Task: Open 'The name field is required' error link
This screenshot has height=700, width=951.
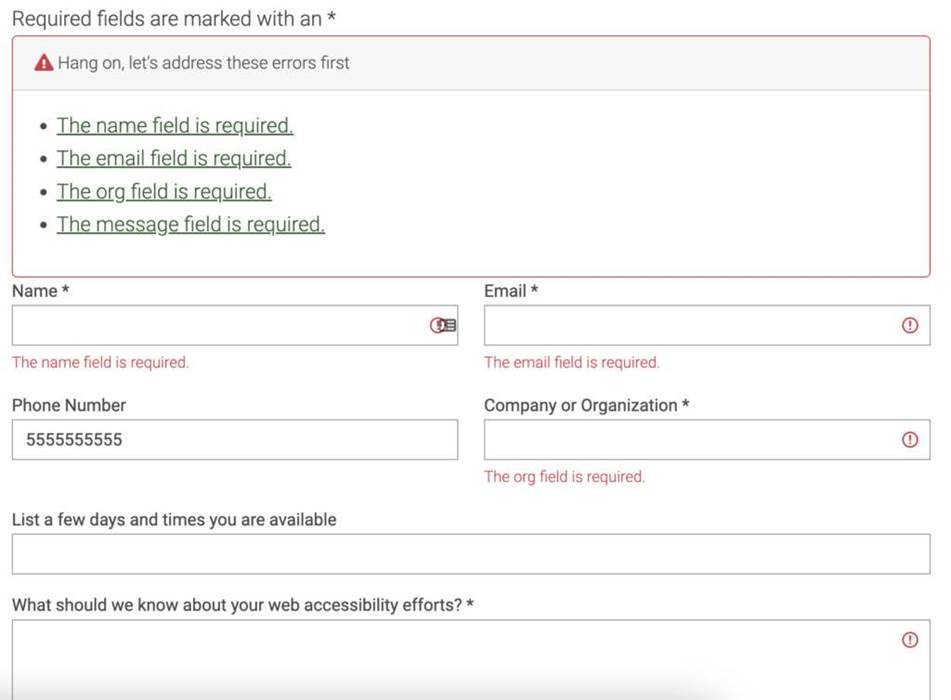Action: coord(174,125)
